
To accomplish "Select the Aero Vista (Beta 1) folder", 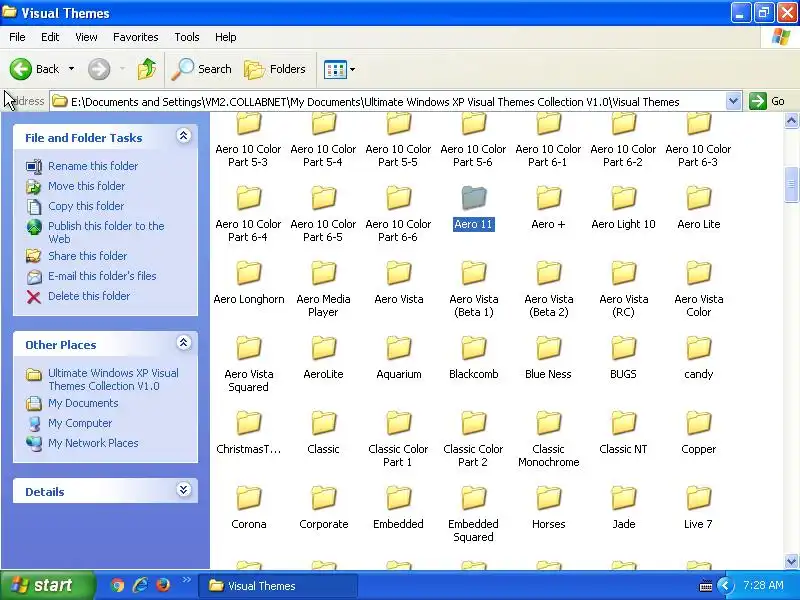I will pos(473,289).
